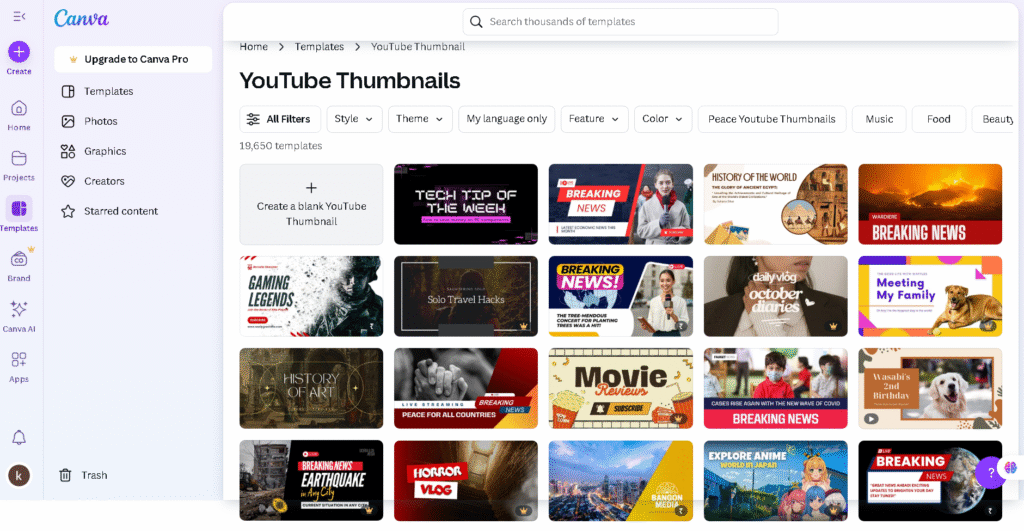Screen dimensions: 1024x531
Task: Click the Graphics shapes icon
Action: click(68, 151)
